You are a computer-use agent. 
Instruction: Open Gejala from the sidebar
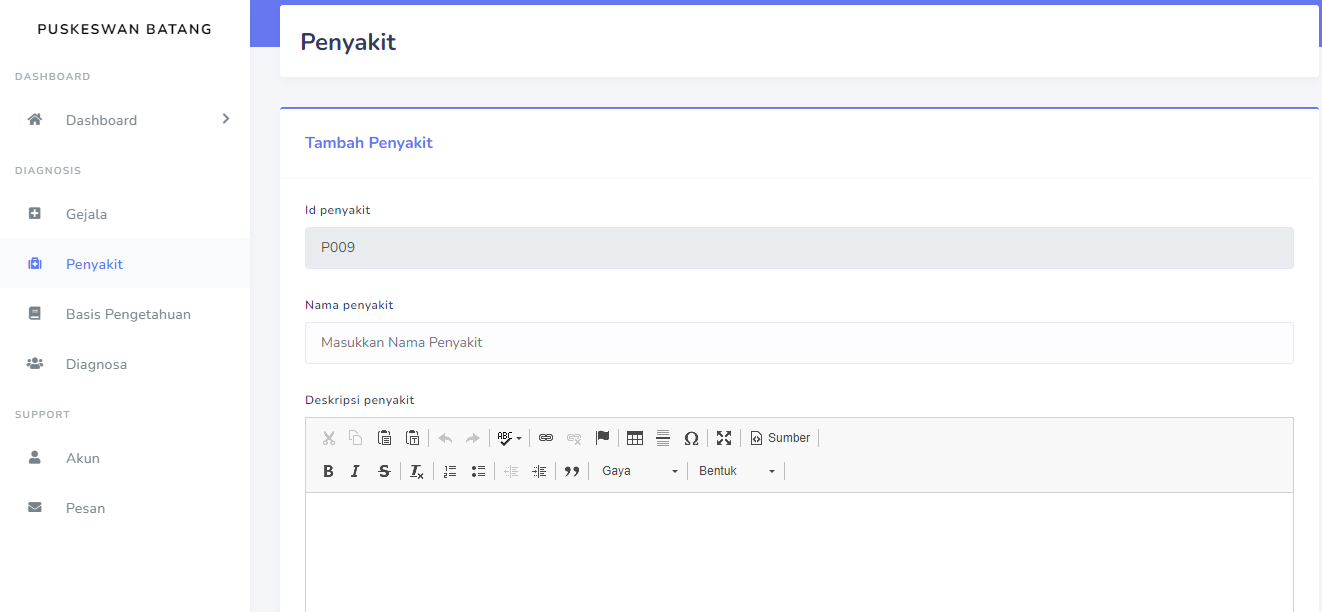click(x=86, y=214)
